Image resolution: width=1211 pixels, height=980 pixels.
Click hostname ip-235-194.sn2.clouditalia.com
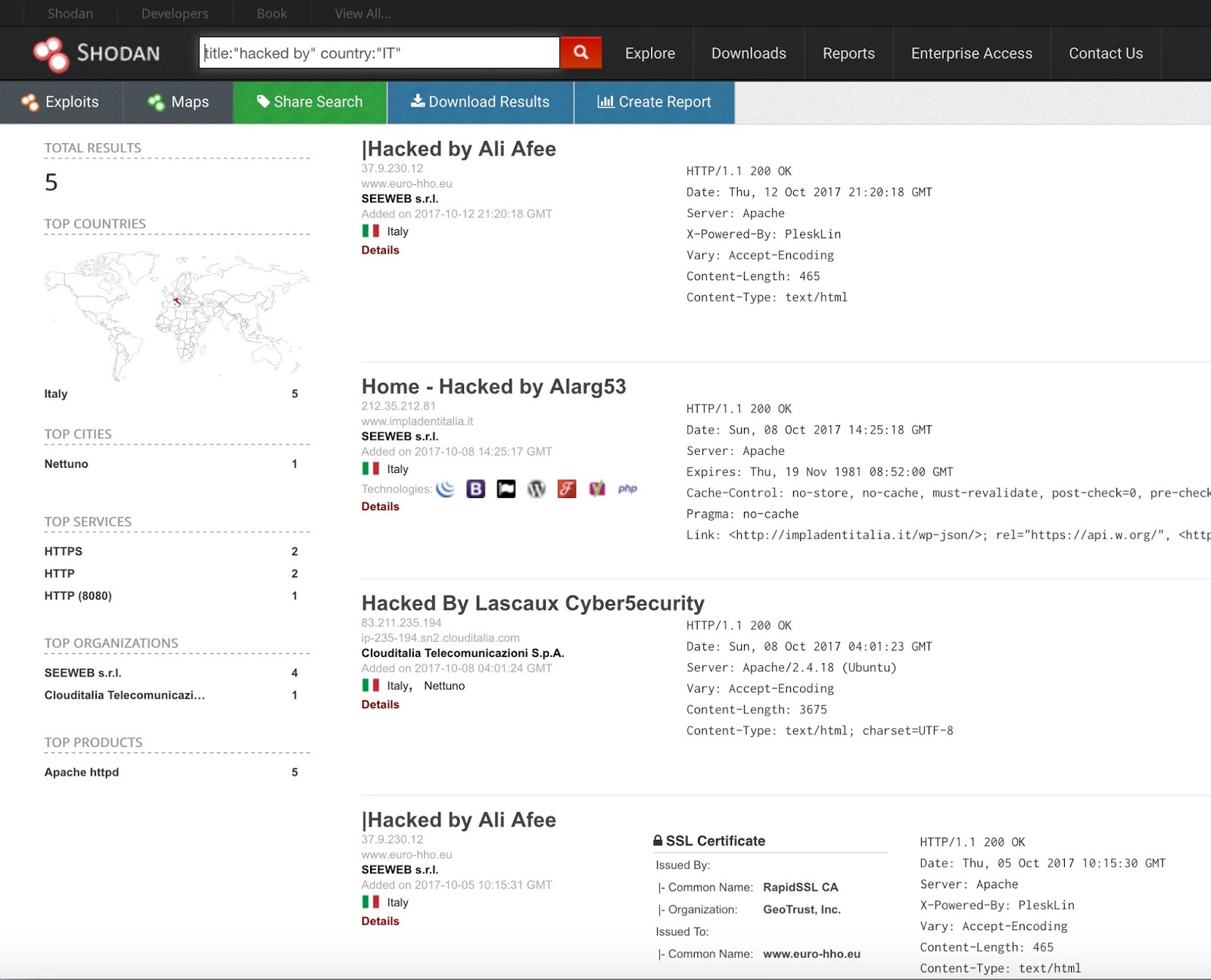click(x=441, y=638)
